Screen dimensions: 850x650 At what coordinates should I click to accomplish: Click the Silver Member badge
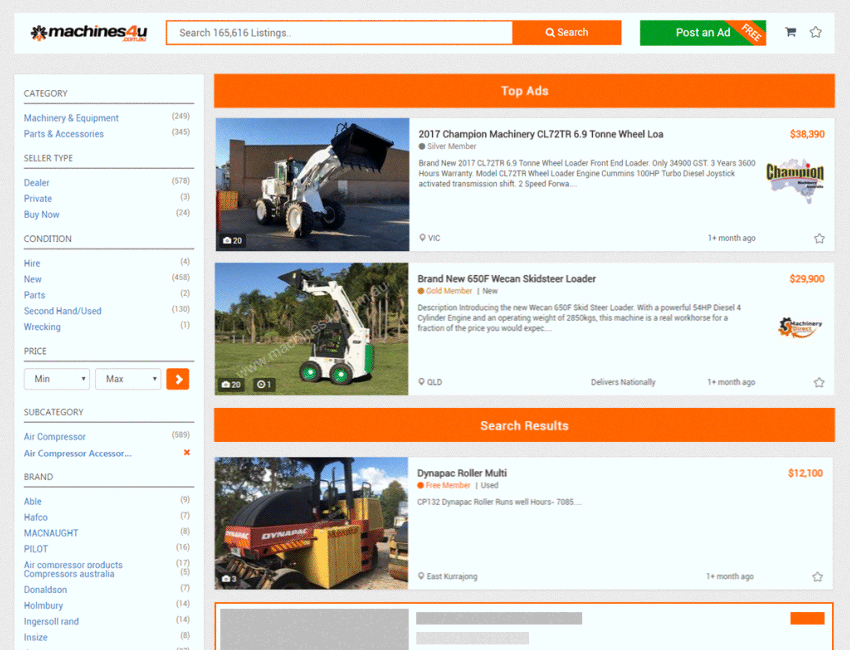(x=447, y=146)
